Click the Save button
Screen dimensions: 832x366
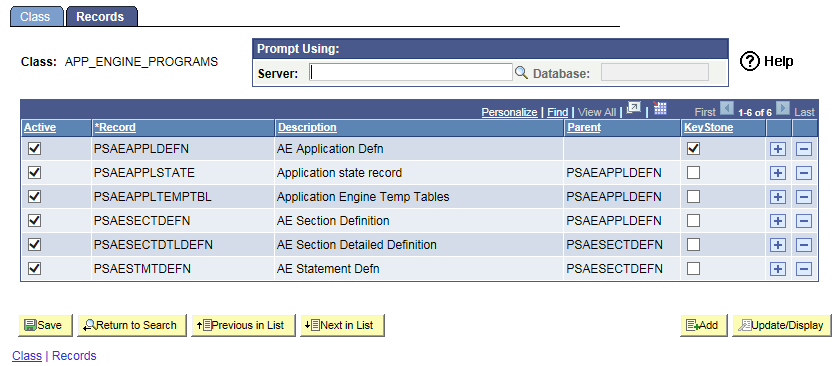[x=45, y=325]
